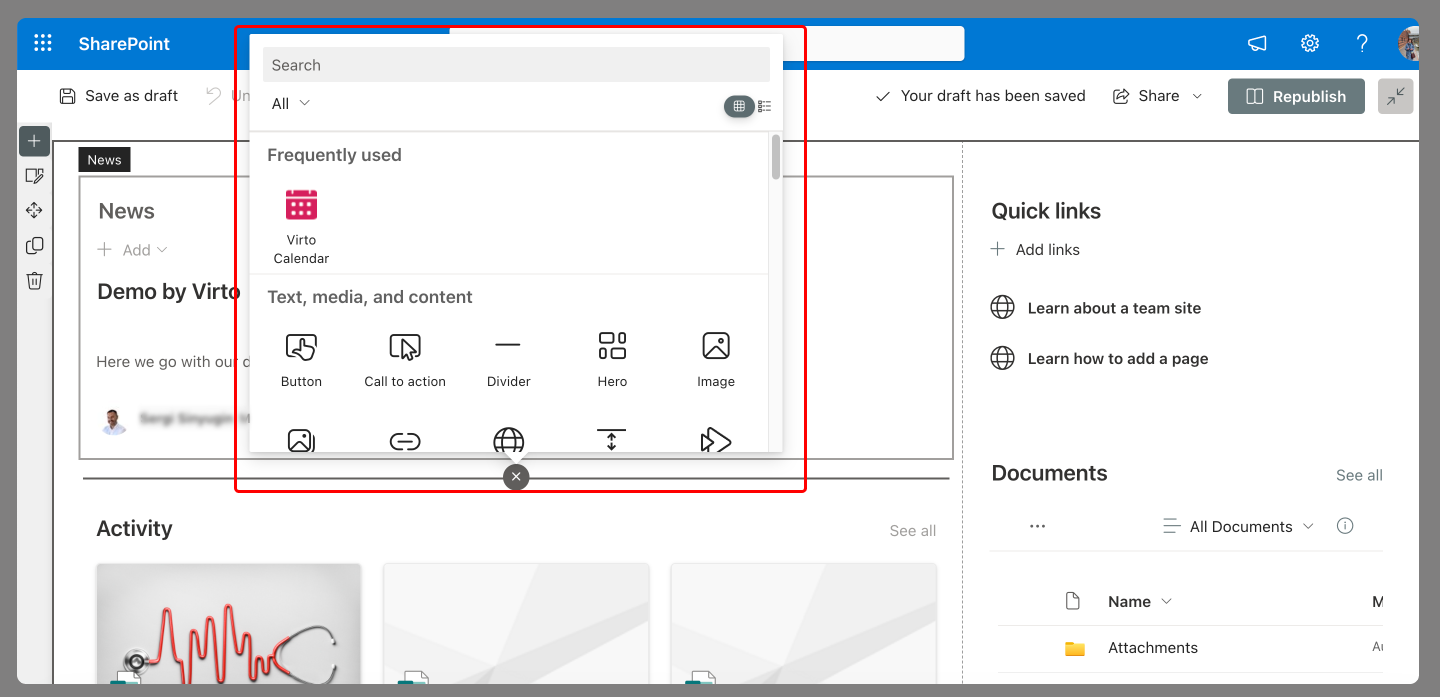Open the help question mark icon
Image resolution: width=1440 pixels, height=697 pixels.
[1362, 43]
